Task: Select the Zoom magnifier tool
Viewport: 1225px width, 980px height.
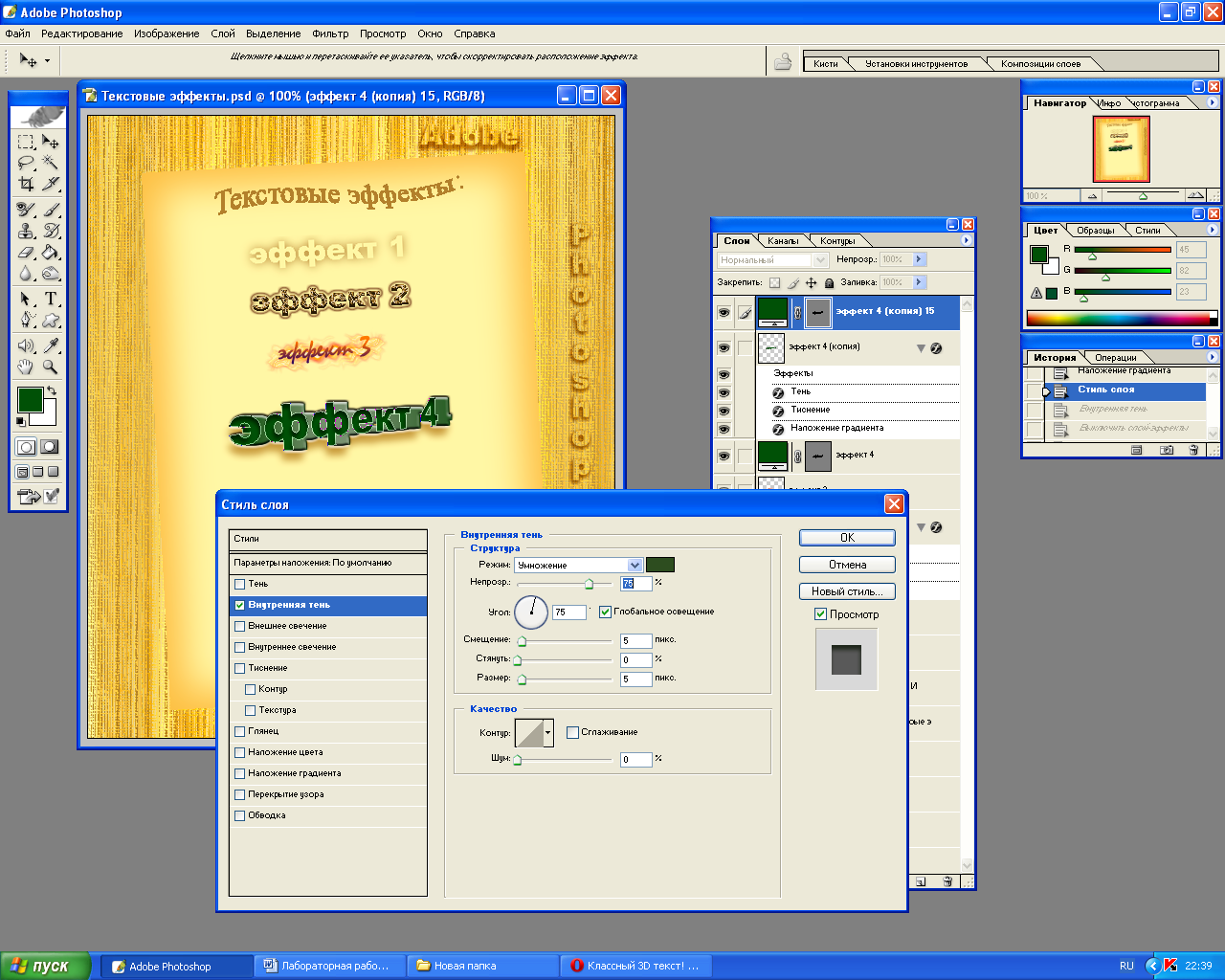Action: (51, 367)
